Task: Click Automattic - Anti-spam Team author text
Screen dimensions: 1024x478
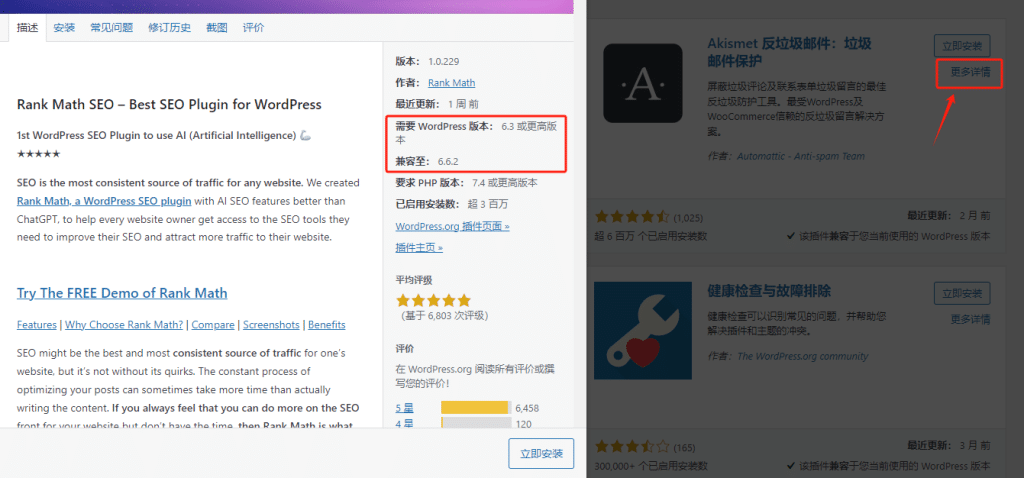Action: tap(801, 156)
